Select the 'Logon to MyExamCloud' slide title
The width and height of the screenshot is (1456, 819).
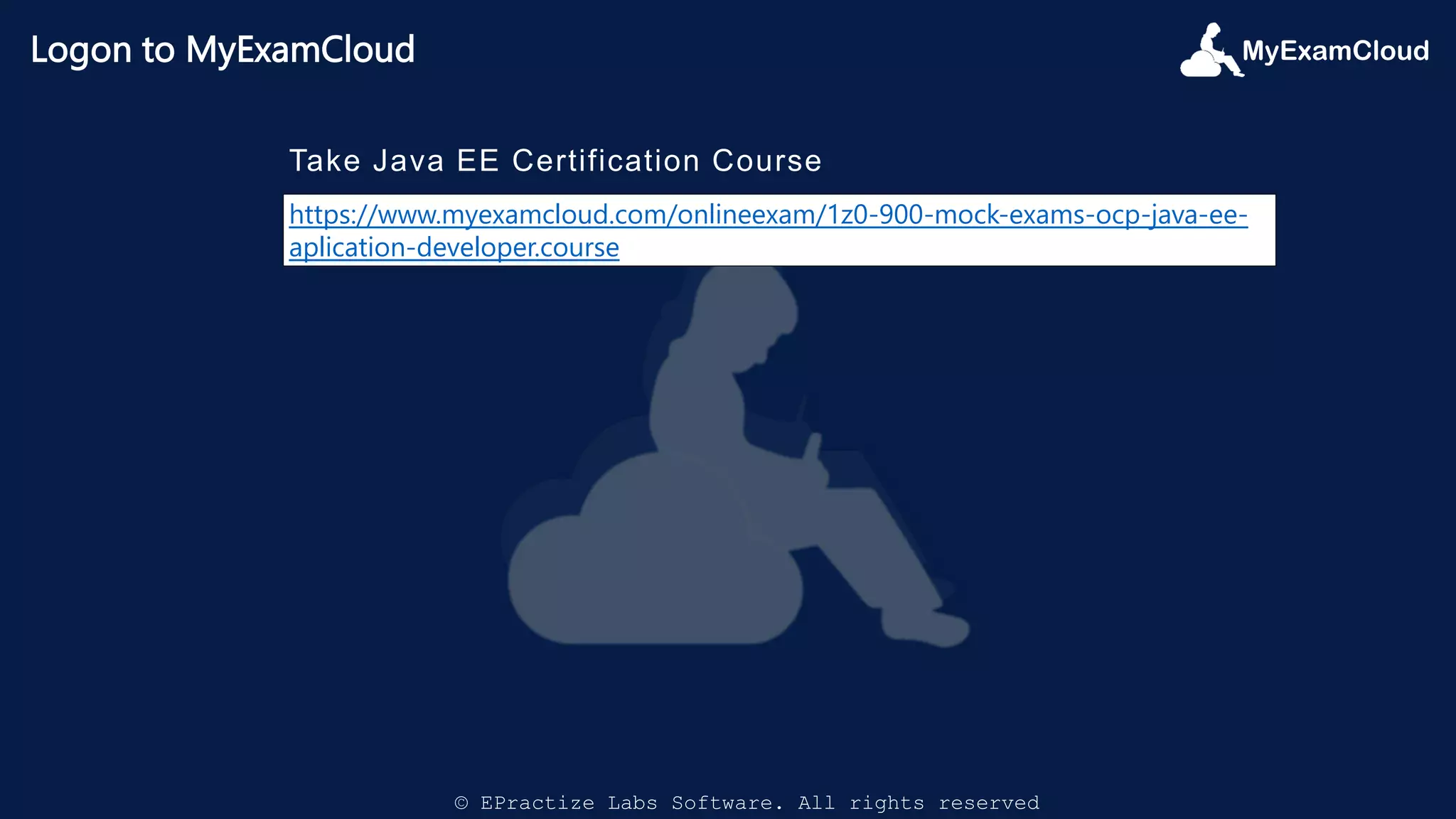tap(223, 50)
